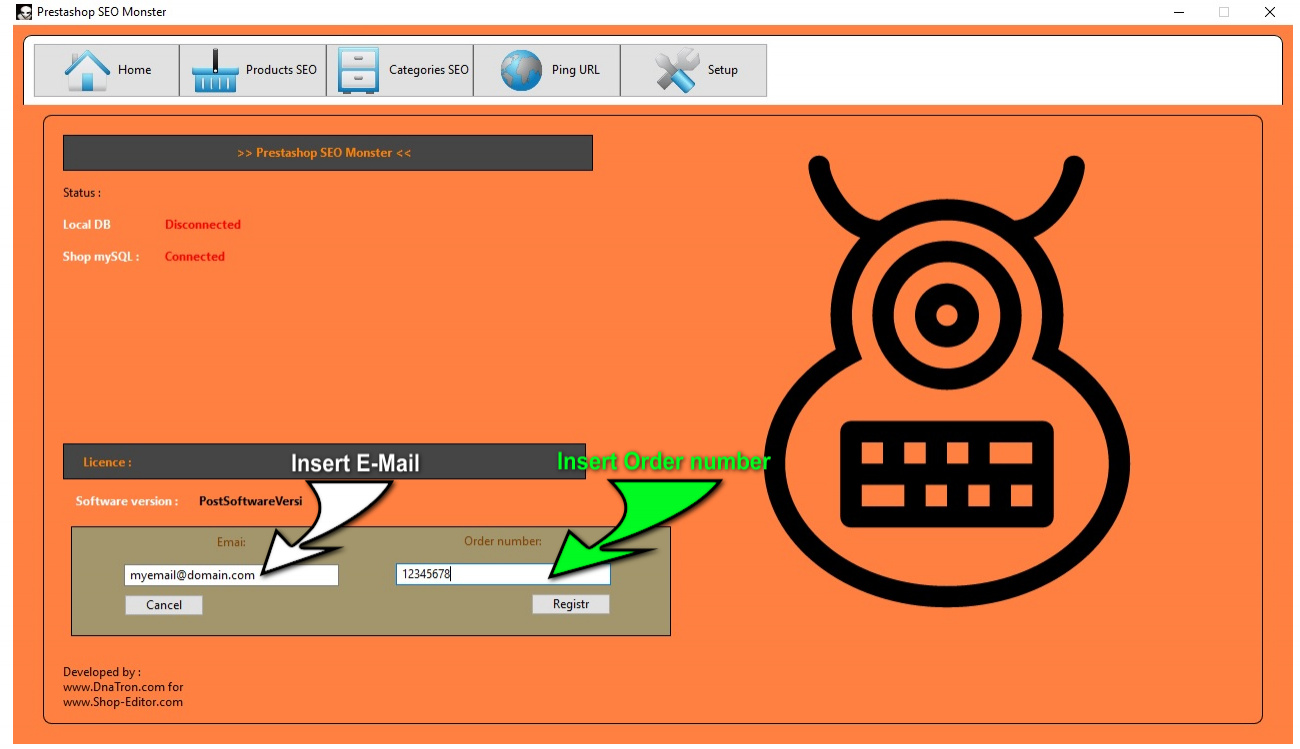The height and width of the screenshot is (749, 1300).
Task: Click the Shop mySQL label
Action: click(101, 257)
